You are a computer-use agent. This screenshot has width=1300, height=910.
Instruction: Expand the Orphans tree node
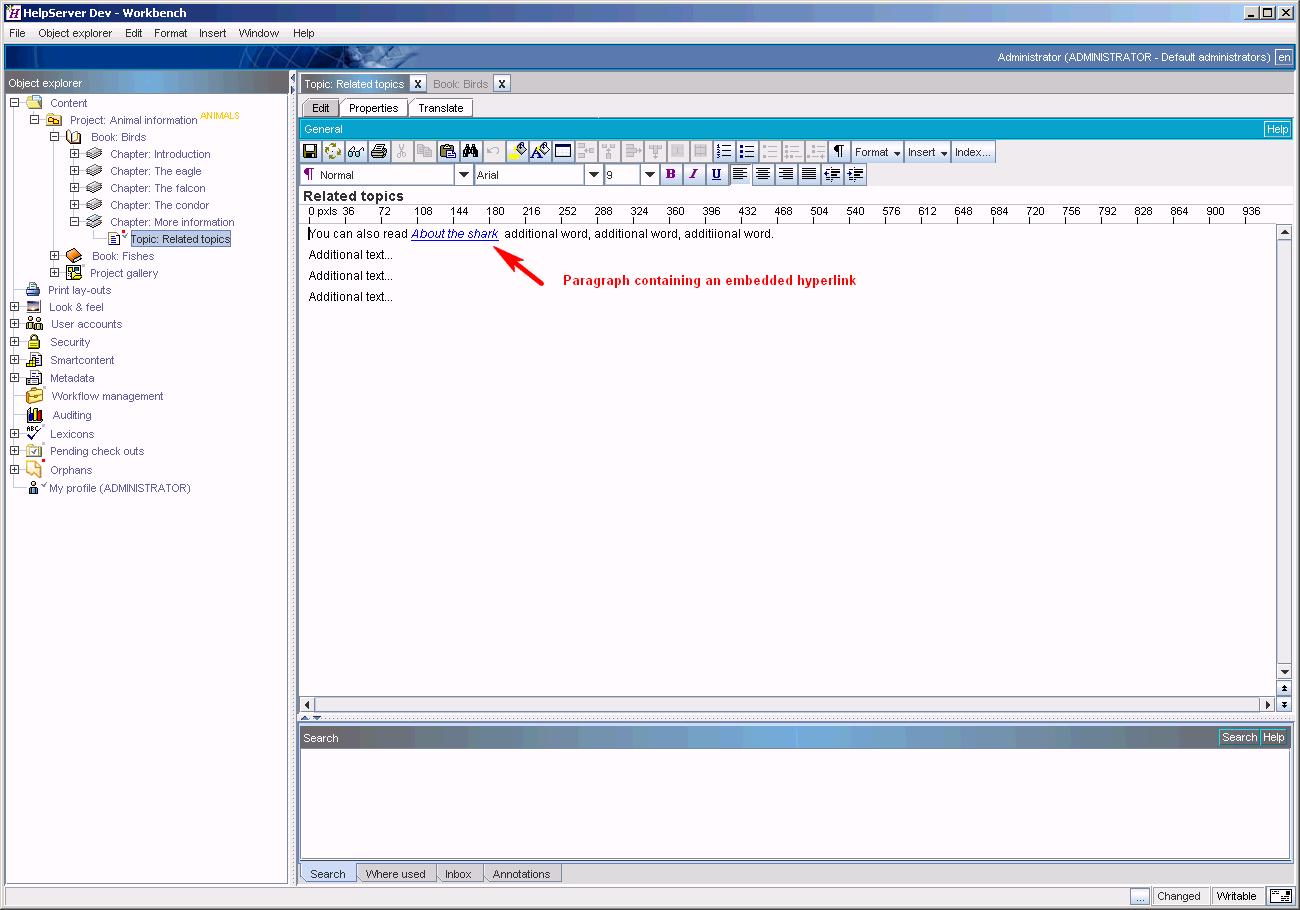tap(15, 470)
